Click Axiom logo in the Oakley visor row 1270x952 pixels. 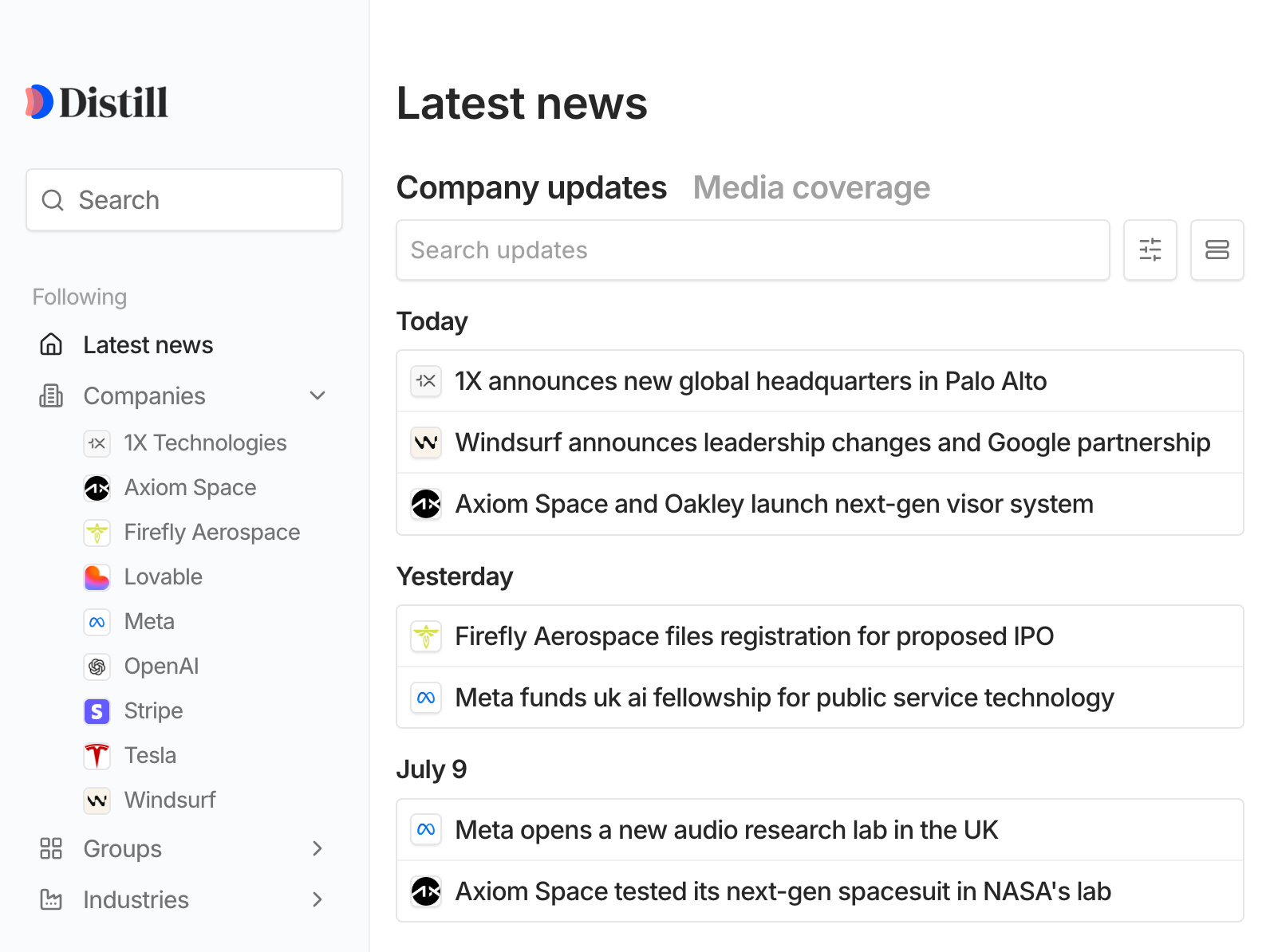[426, 504]
